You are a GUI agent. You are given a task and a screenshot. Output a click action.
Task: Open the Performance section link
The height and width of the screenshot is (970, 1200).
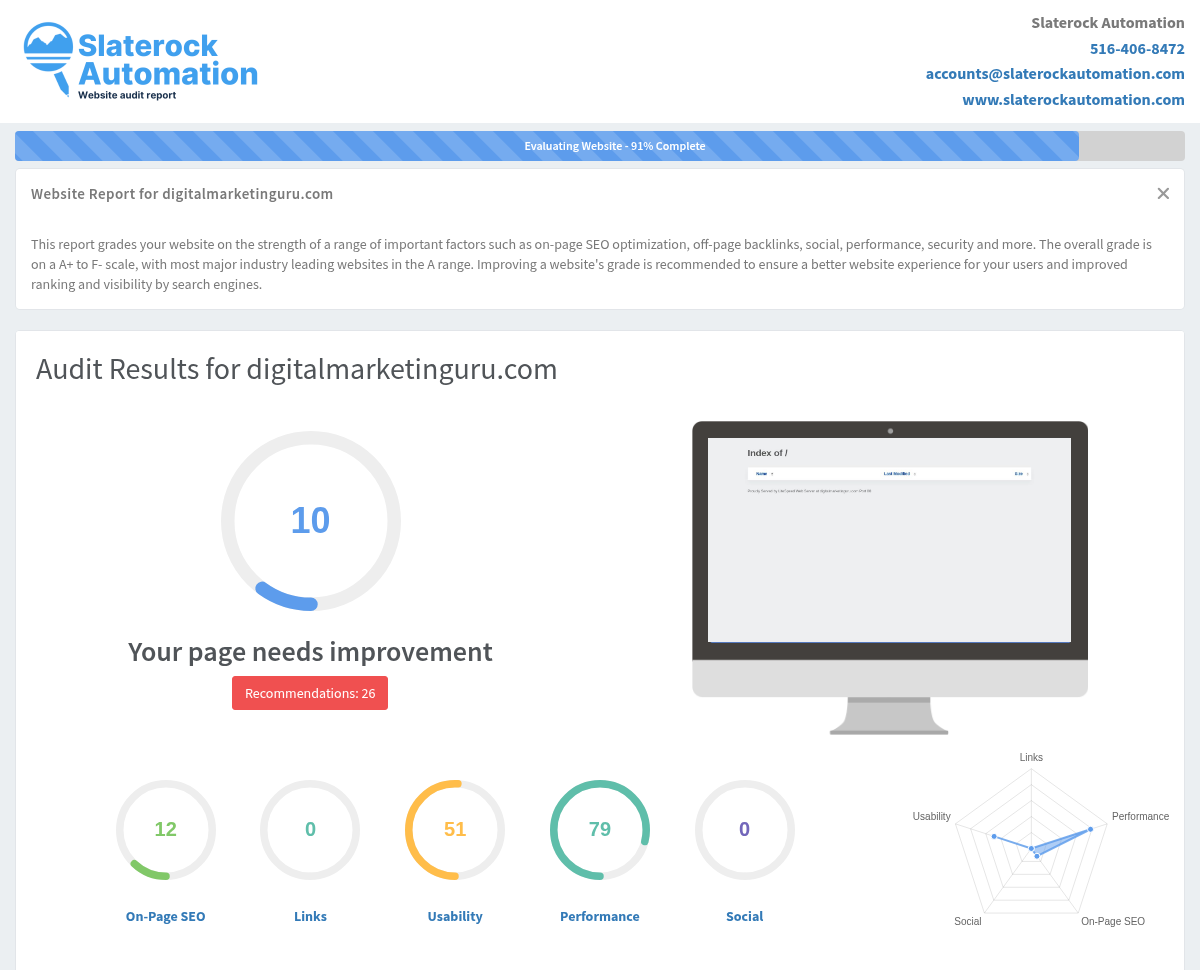[x=600, y=916]
